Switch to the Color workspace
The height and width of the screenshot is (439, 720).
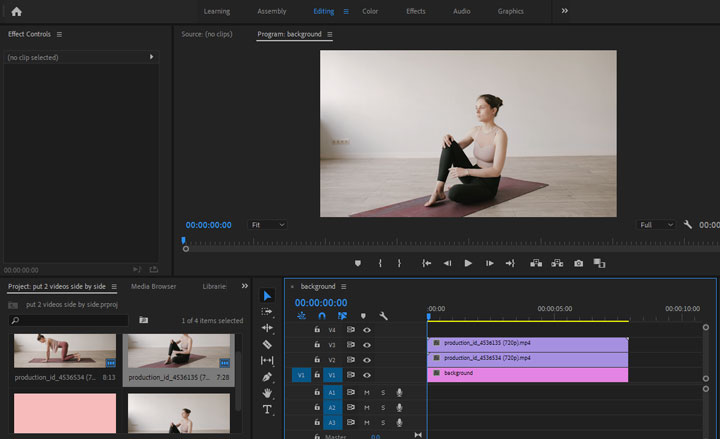click(x=370, y=11)
